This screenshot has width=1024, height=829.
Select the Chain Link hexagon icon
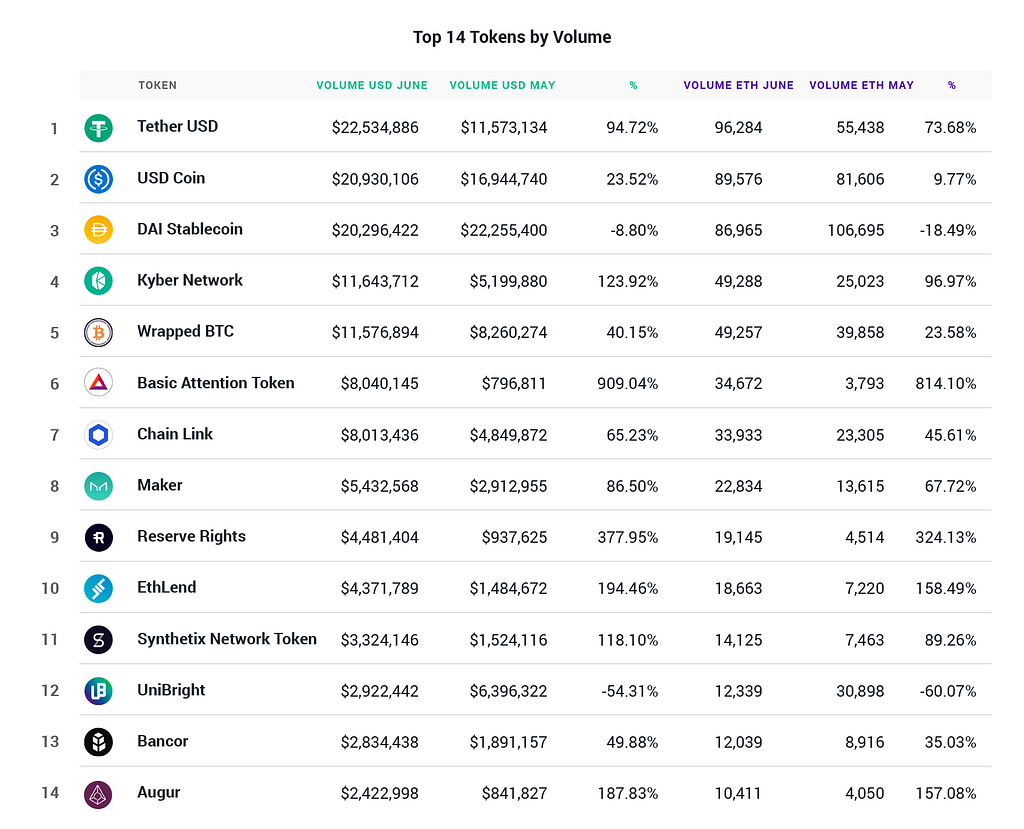tap(98, 435)
